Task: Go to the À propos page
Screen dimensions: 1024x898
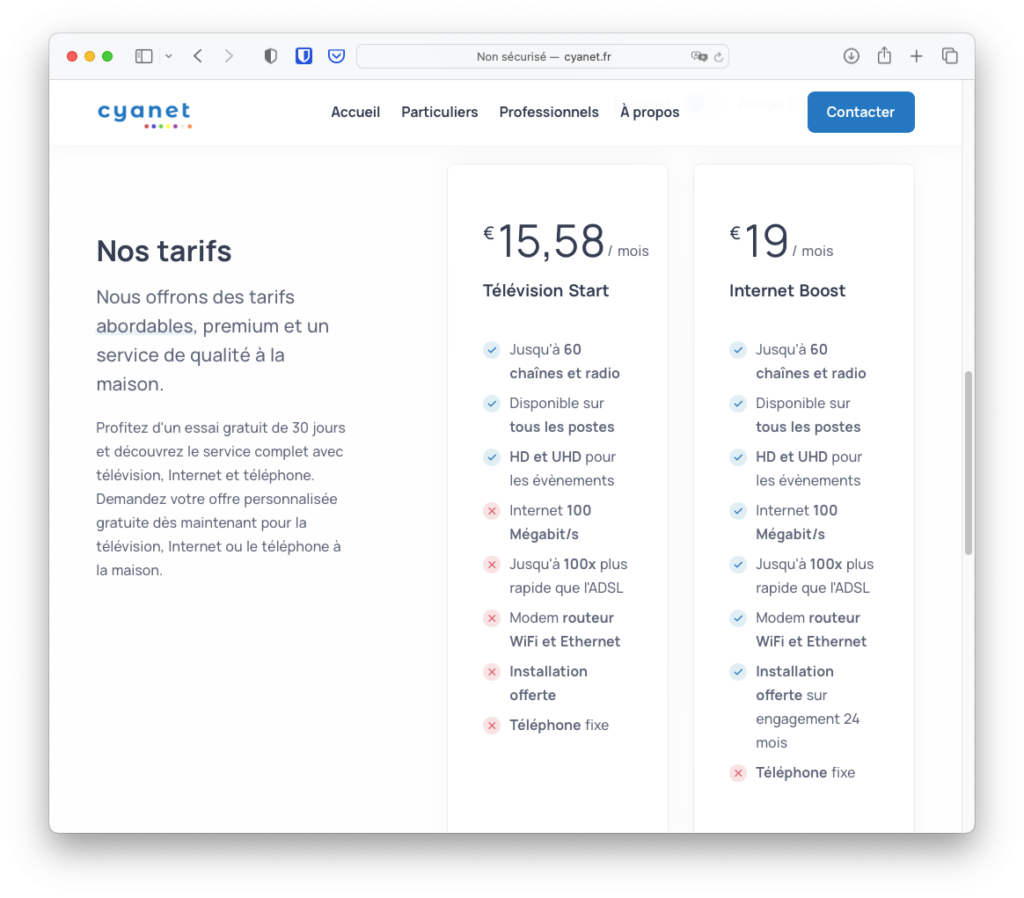Action: 649,112
